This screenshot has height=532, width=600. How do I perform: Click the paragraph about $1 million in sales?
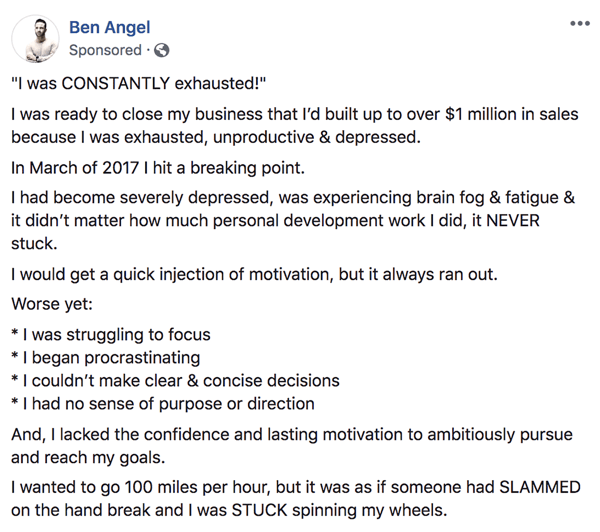295,126
